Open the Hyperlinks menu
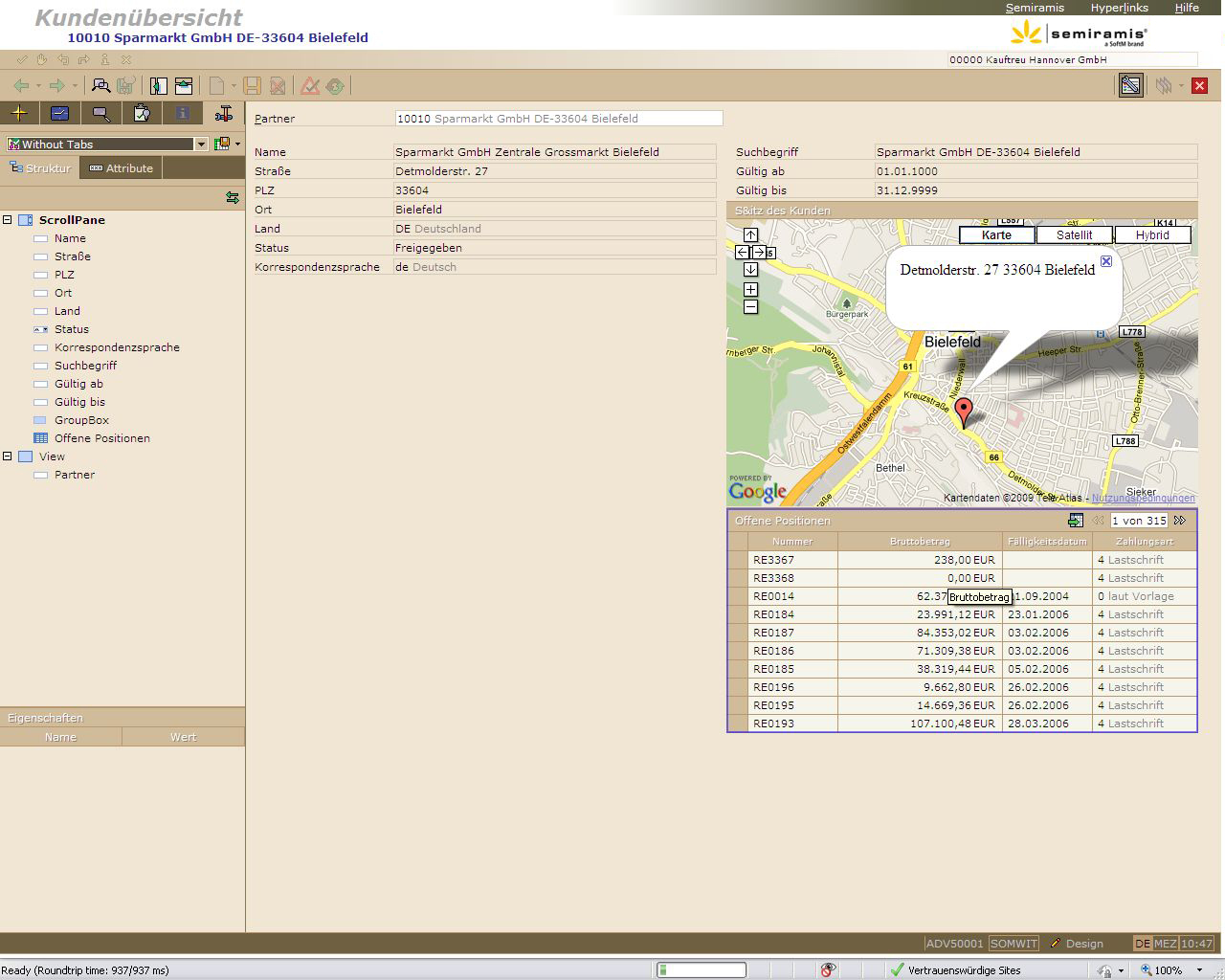This screenshot has height=980, width=1225. click(x=1119, y=8)
